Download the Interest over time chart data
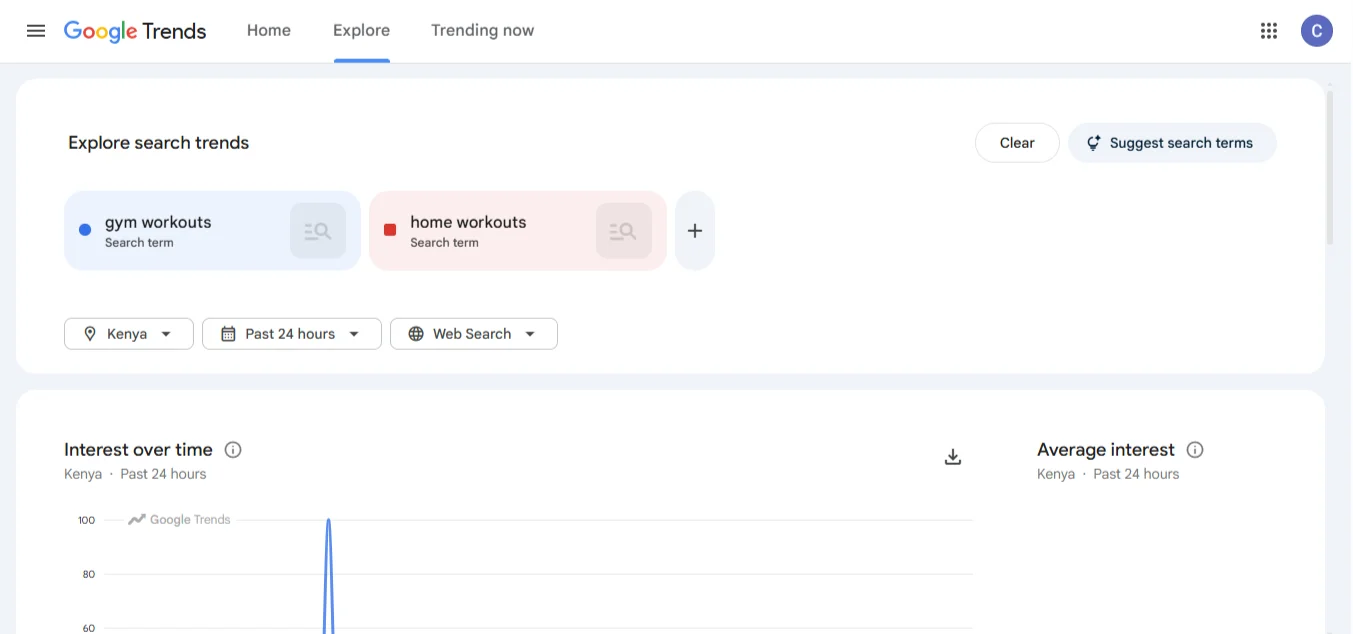The height and width of the screenshot is (634, 1353). tap(953, 457)
